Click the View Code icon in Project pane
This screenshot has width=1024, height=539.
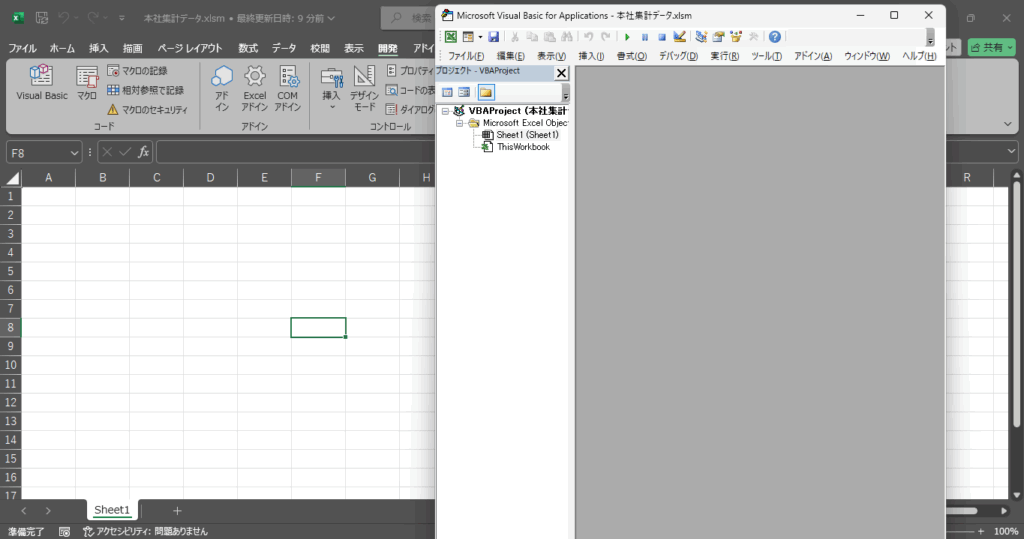(447, 92)
